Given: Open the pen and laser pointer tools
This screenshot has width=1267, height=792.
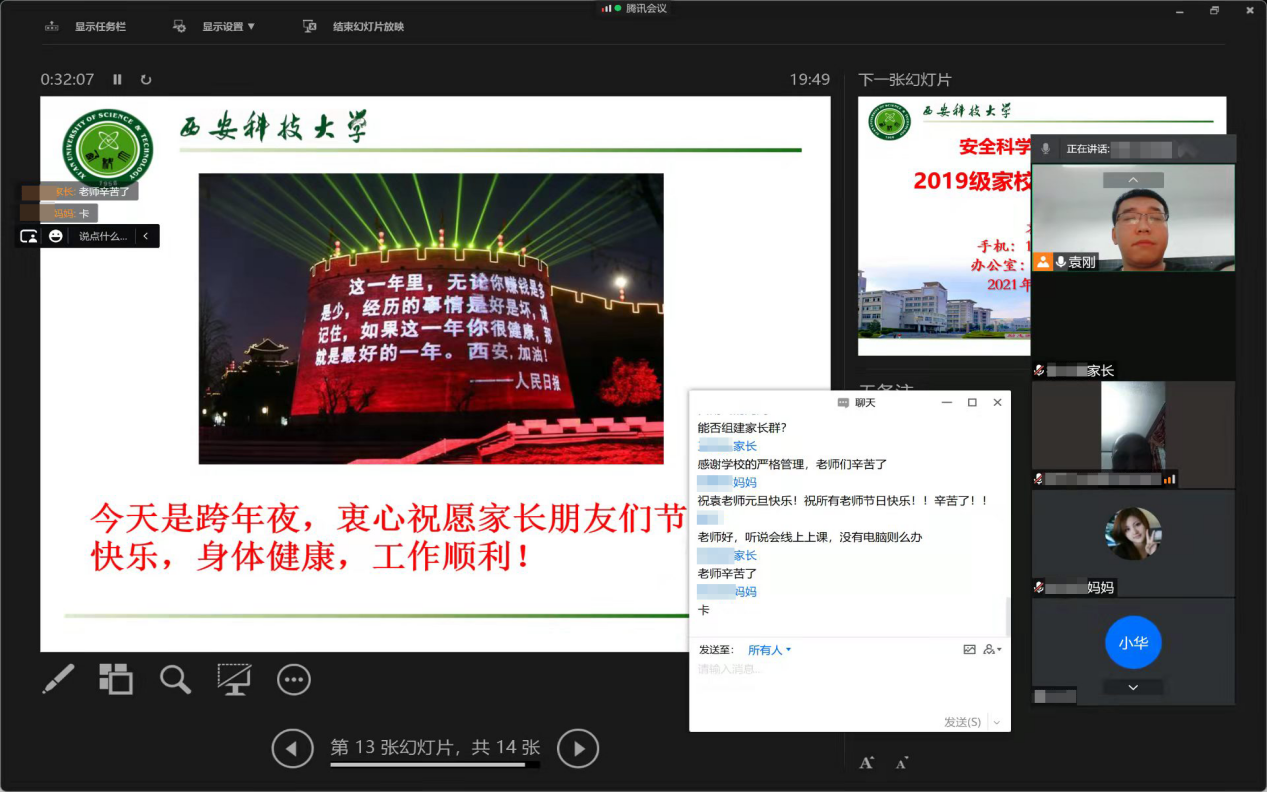Looking at the screenshot, I should (58, 679).
